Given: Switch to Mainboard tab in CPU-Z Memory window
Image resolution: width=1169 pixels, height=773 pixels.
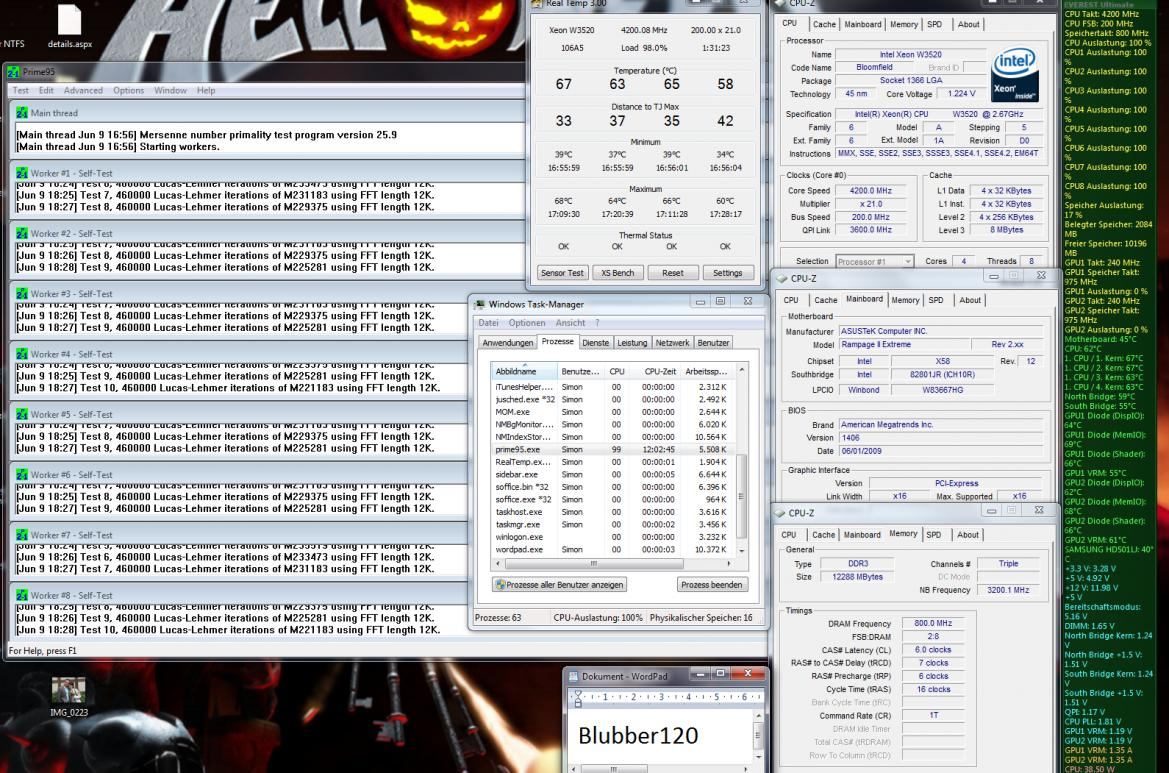Looking at the screenshot, I should [862, 535].
